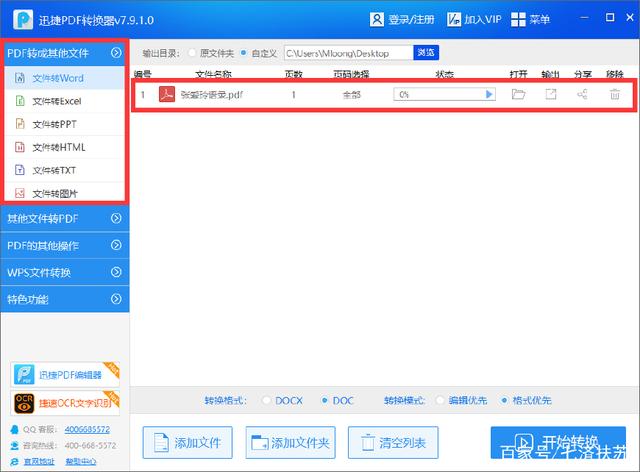Viewport: 640px width, 472px height.
Task: Click the 咨询热线 headset icon
Action: (15, 445)
